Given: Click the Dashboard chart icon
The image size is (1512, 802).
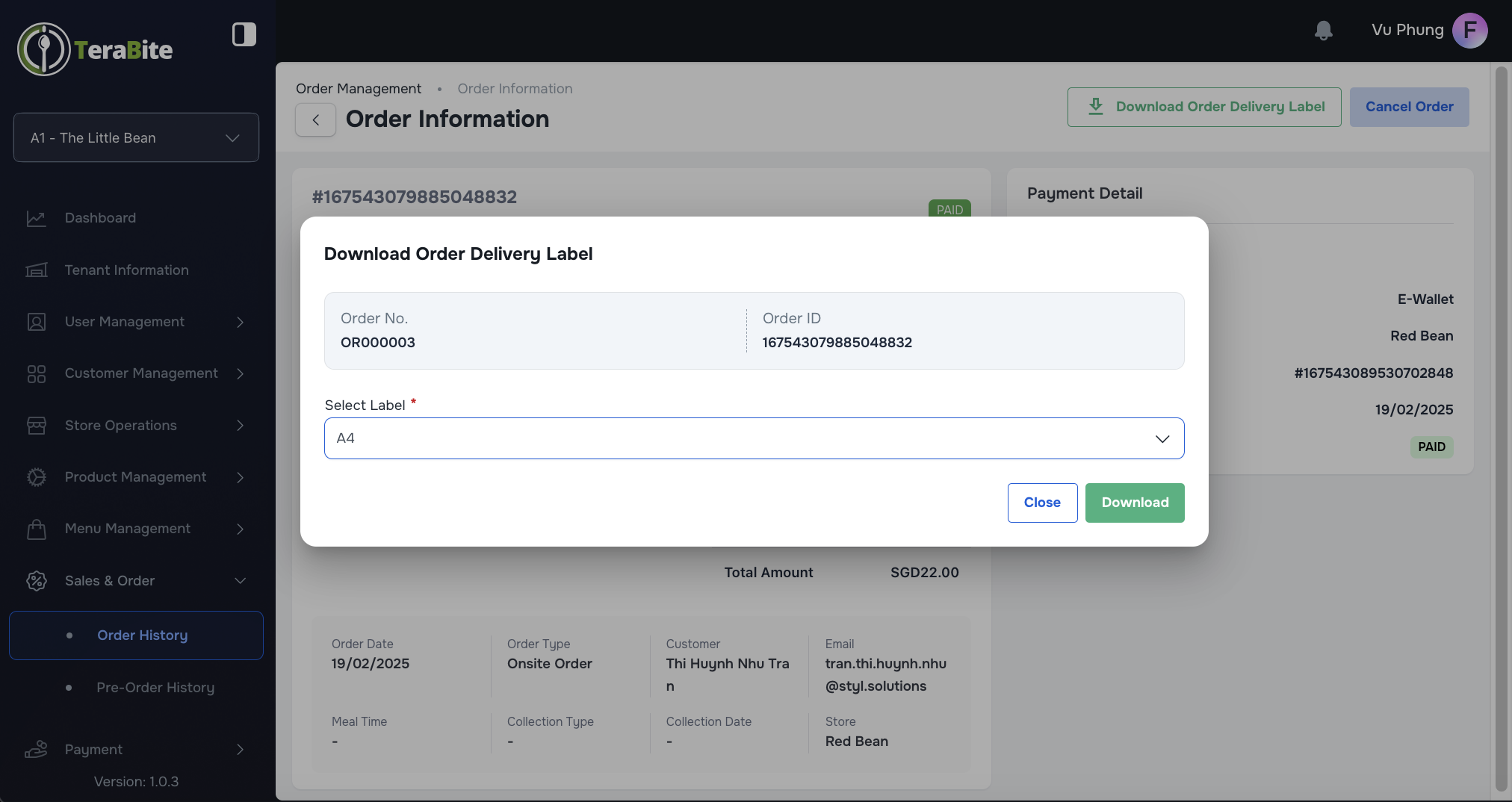Looking at the screenshot, I should tap(37, 218).
